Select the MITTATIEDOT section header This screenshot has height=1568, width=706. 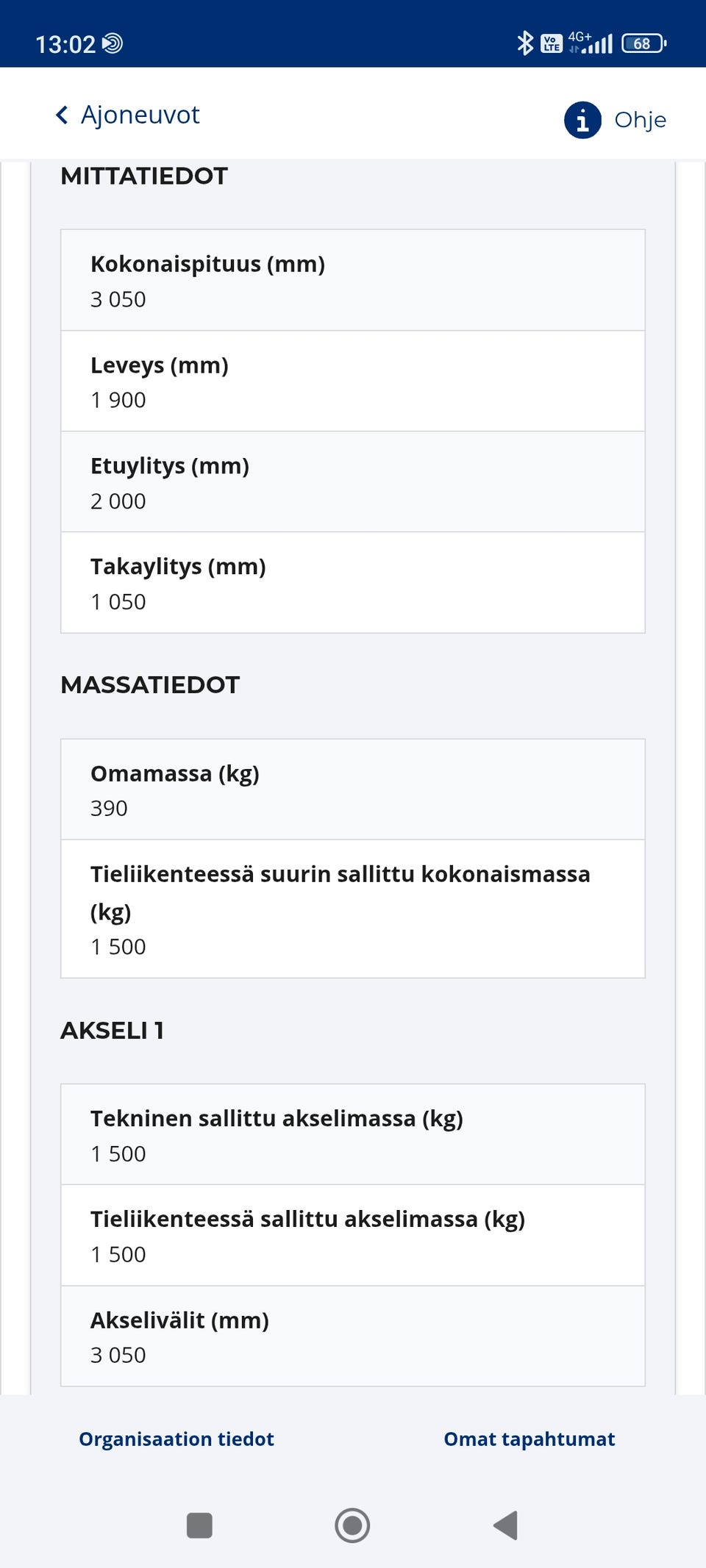[x=144, y=175]
